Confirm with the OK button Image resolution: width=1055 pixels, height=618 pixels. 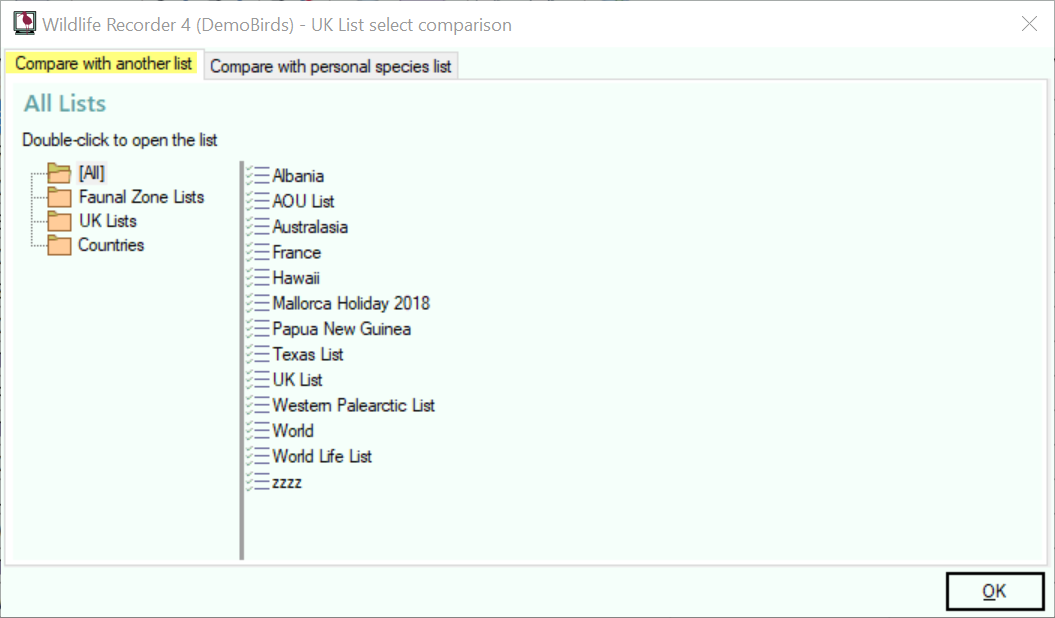[994, 591]
